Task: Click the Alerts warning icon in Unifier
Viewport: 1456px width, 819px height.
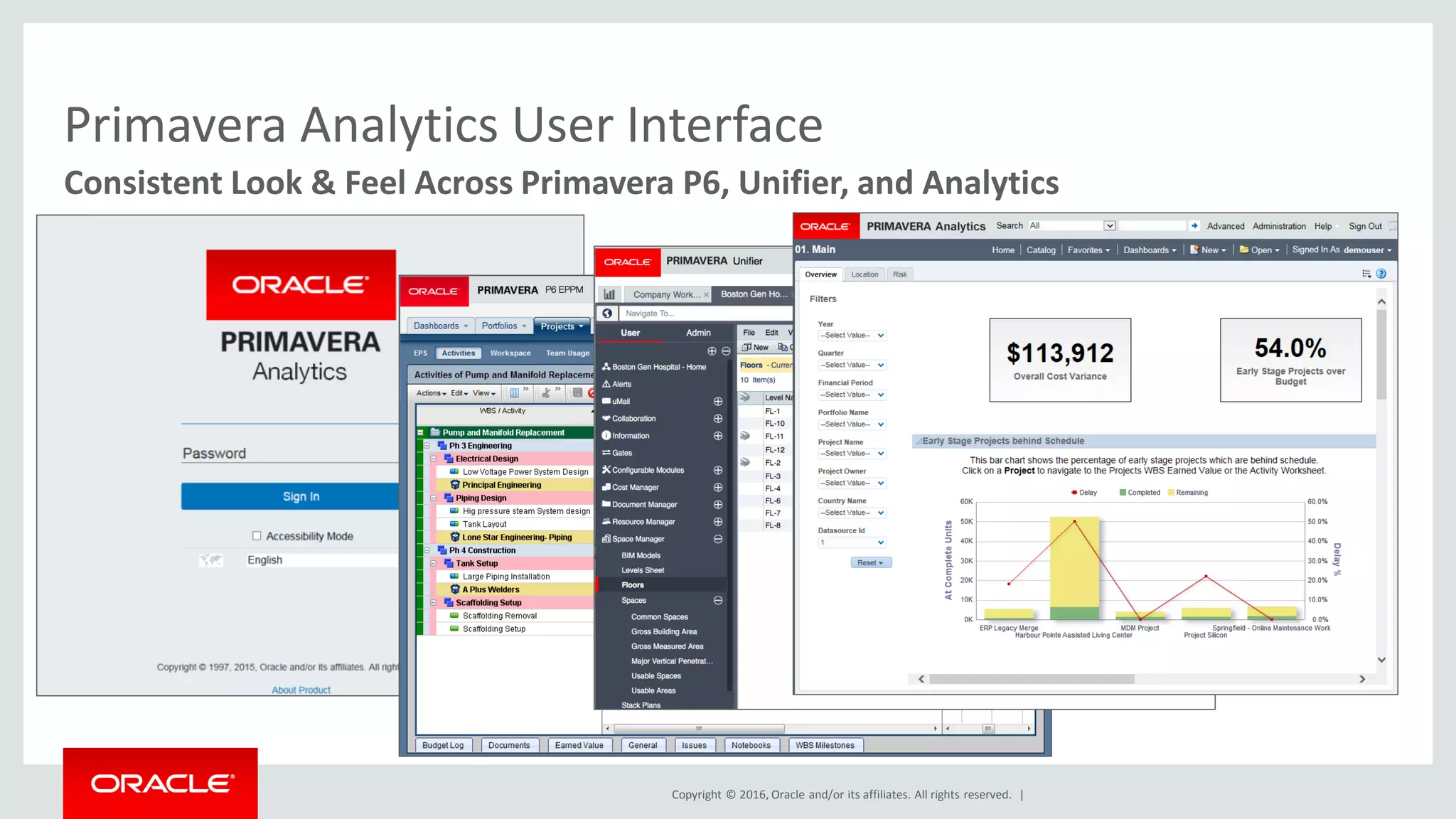Action: pos(606,384)
